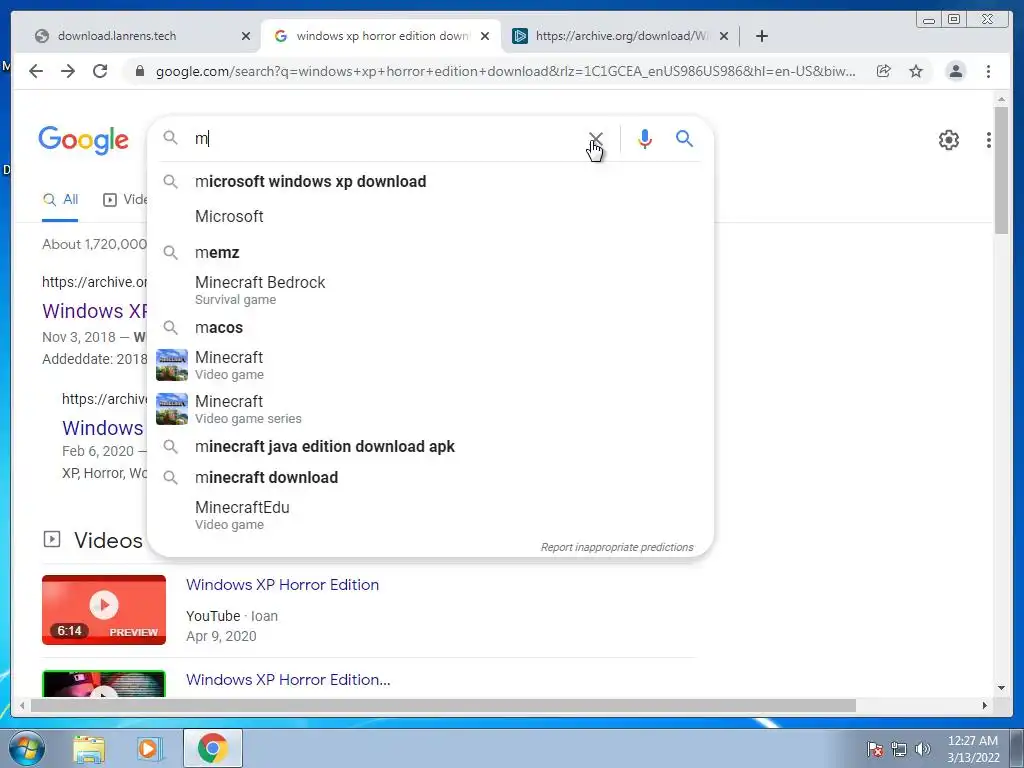Open the second video thumbnail
Image resolution: width=1024 pixels, height=768 pixels.
coord(104,683)
